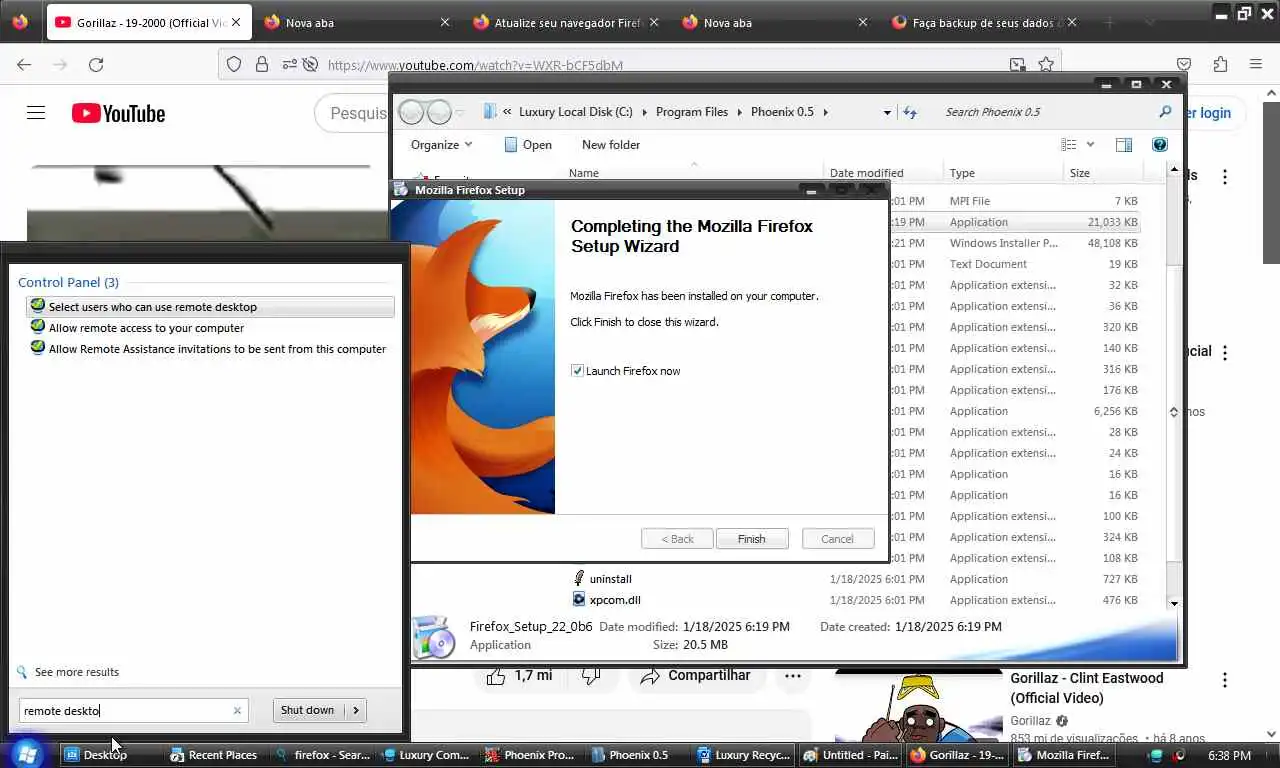Open the Firefox extensions puzzle icon
This screenshot has height=768, width=1280.
click(1220, 64)
